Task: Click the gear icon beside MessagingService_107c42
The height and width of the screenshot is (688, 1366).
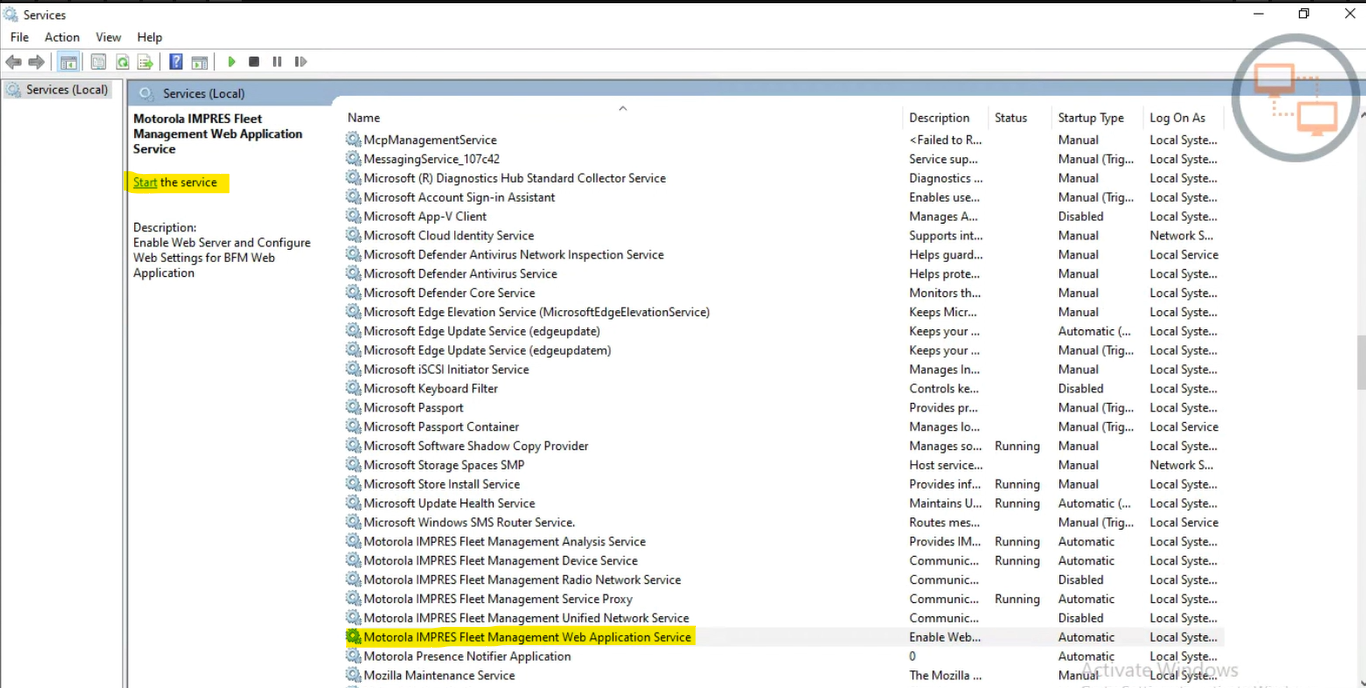Action: tap(353, 159)
